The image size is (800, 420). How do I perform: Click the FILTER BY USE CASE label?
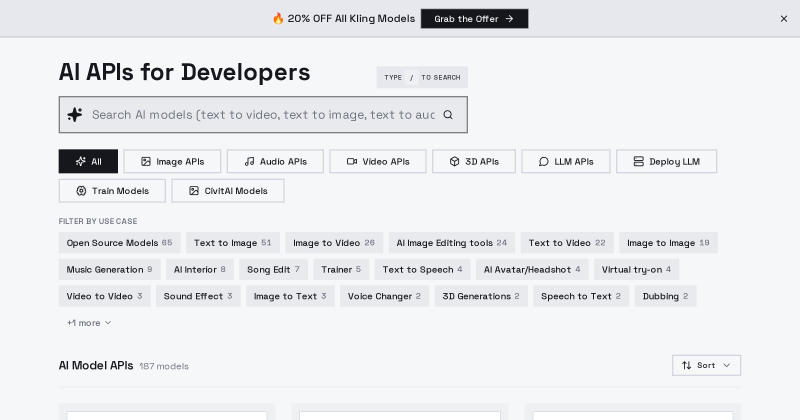[x=98, y=221]
